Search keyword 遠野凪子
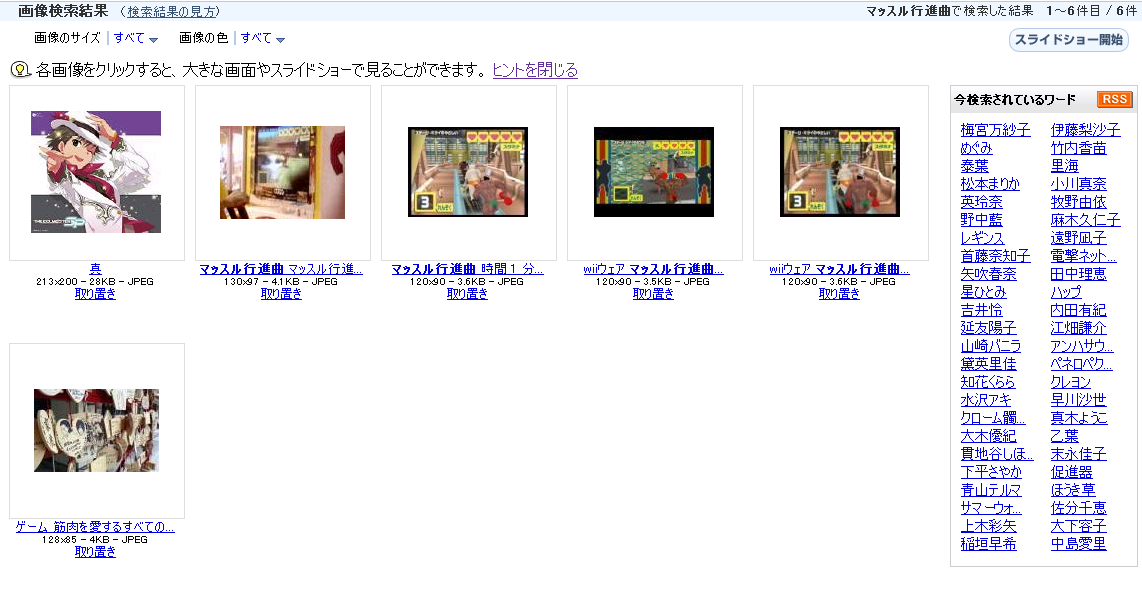 coord(1079,238)
